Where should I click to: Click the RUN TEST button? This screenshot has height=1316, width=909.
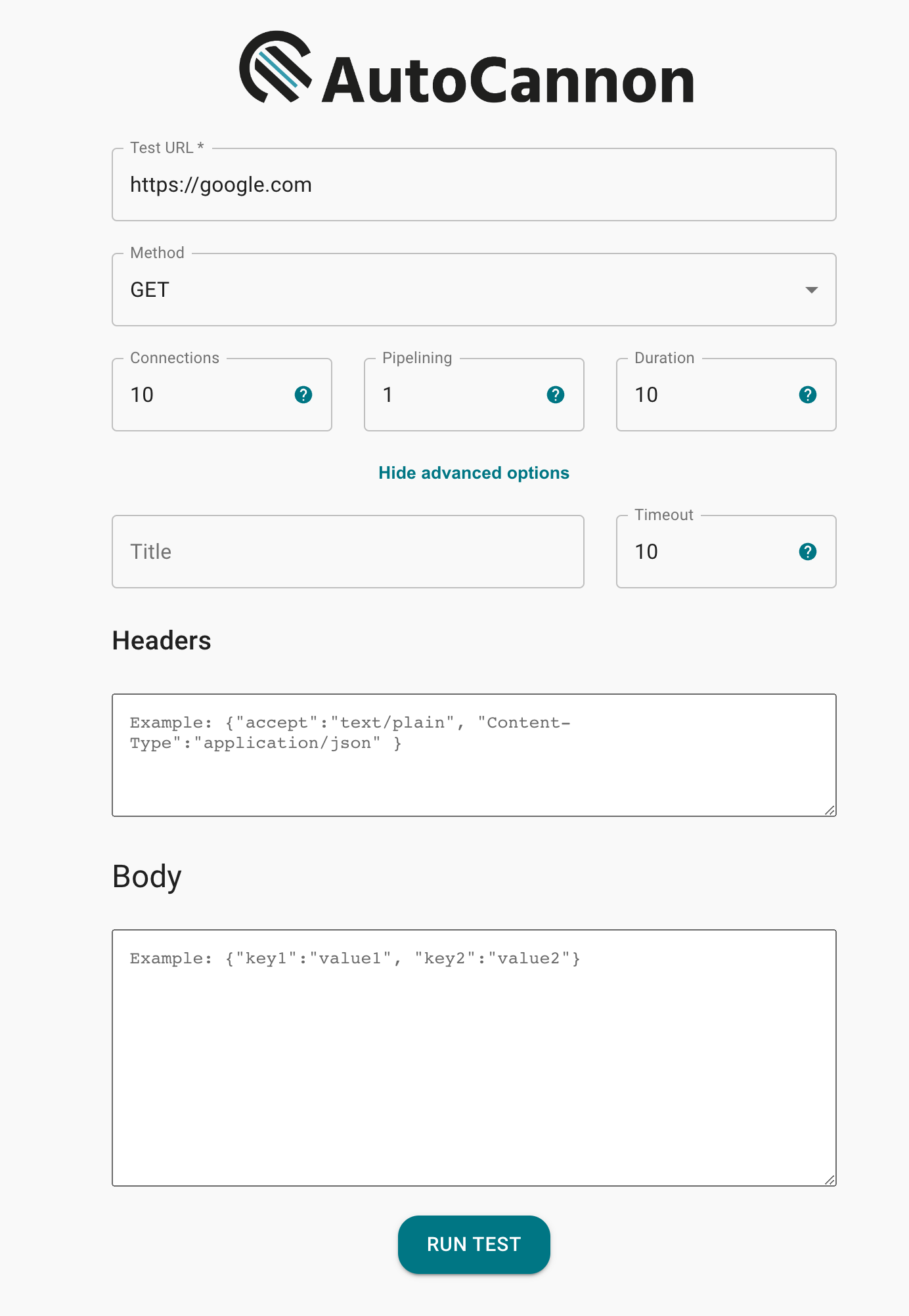[x=474, y=1244]
